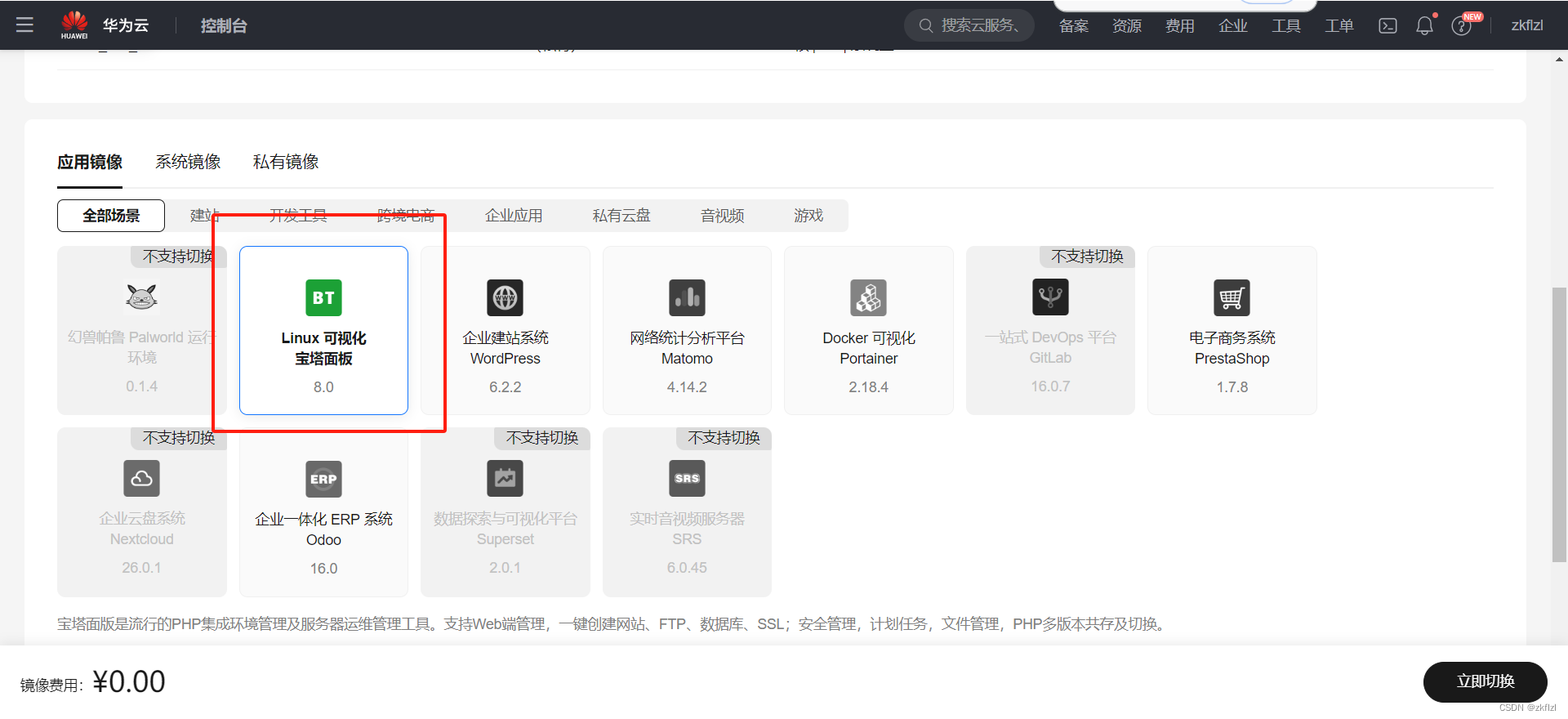1568x719 pixels.
Task: Select the 全部场景 filter
Action: (111, 216)
